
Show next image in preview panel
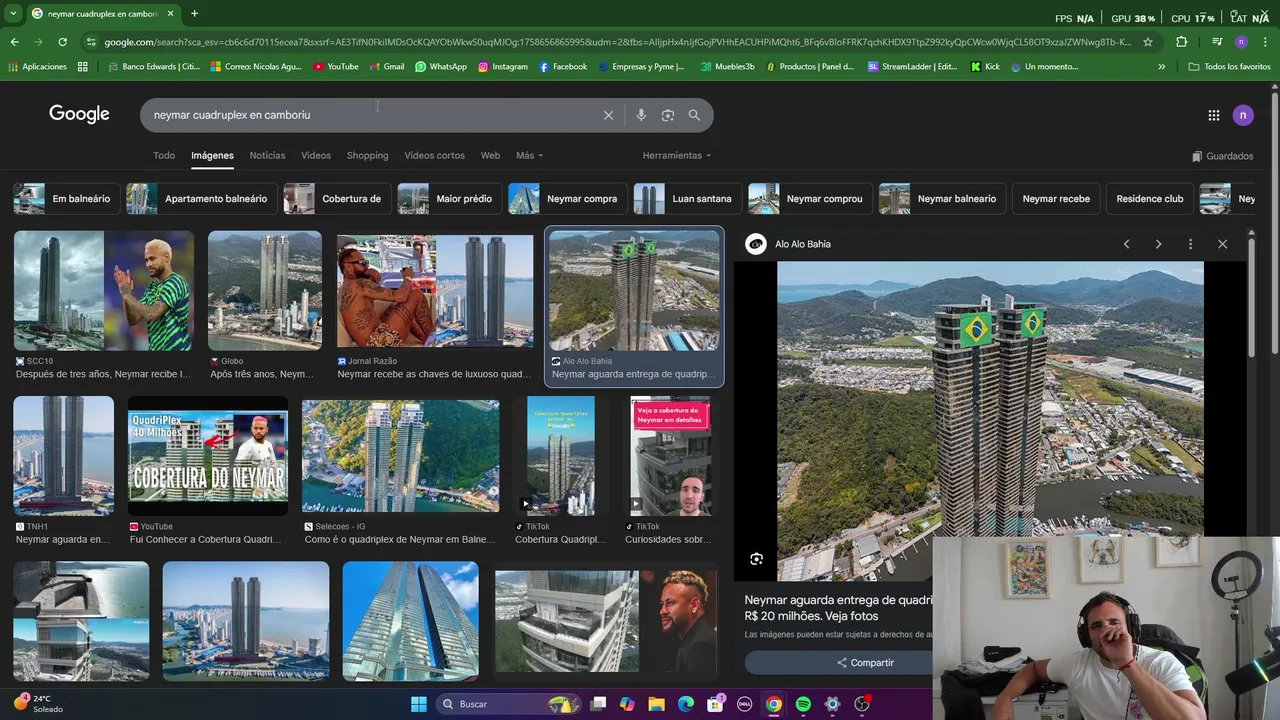click(x=1158, y=244)
